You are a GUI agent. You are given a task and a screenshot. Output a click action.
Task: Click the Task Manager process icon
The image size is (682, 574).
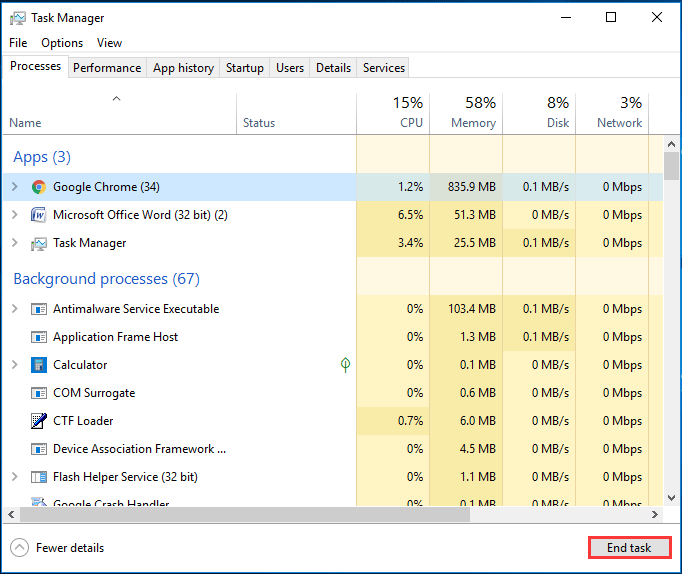[x=39, y=243]
